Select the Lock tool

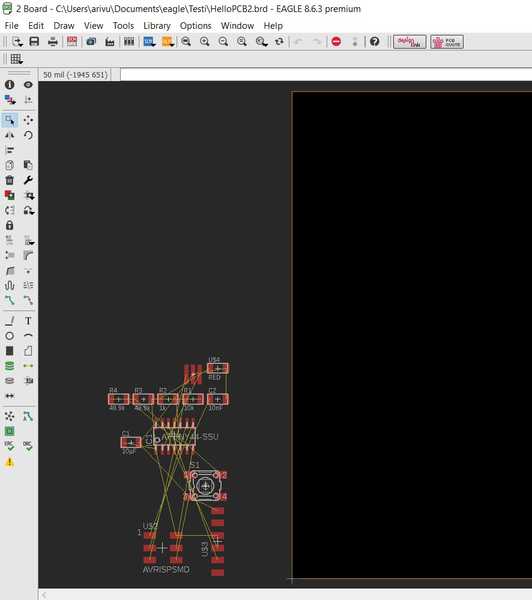click(x=10, y=225)
